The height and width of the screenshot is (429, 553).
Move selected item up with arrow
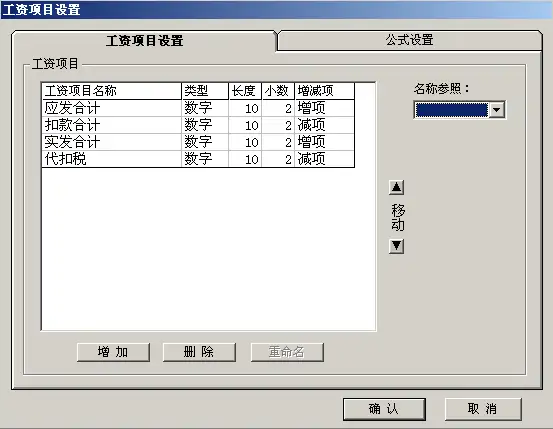point(396,187)
